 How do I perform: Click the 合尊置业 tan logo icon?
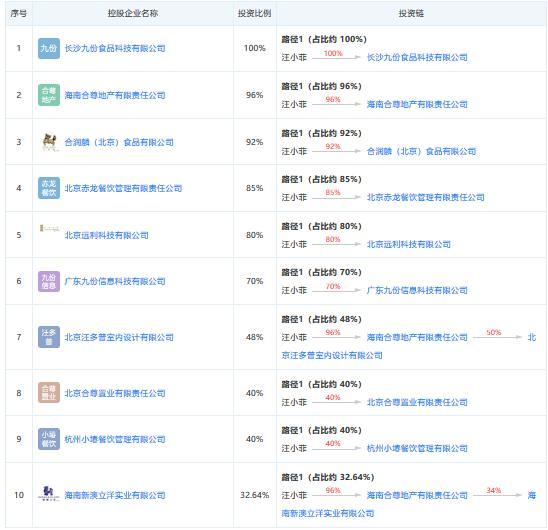coord(49,393)
